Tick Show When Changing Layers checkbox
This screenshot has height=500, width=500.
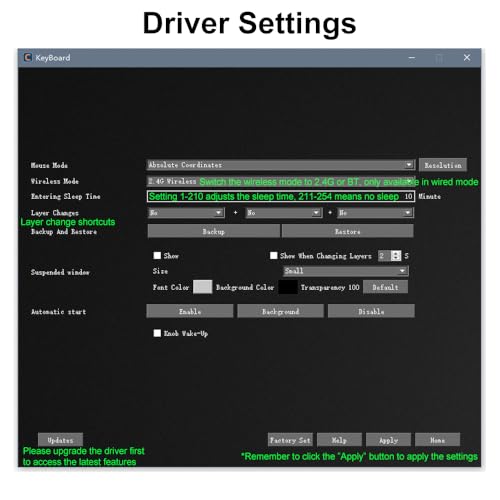point(273,255)
